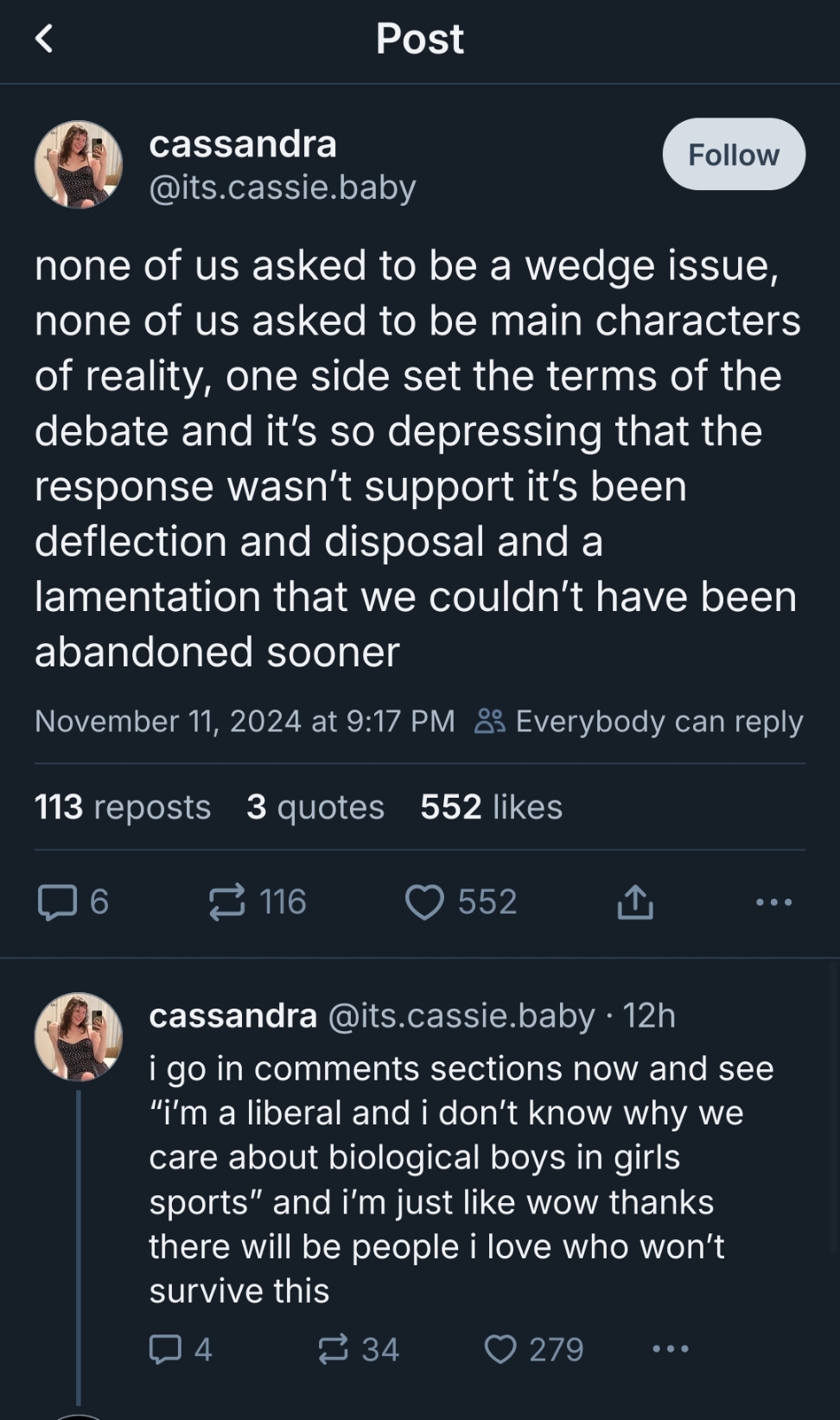Like the thread reply with 279 likes
This screenshot has width=840, height=1420.
[x=500, y=1349]
